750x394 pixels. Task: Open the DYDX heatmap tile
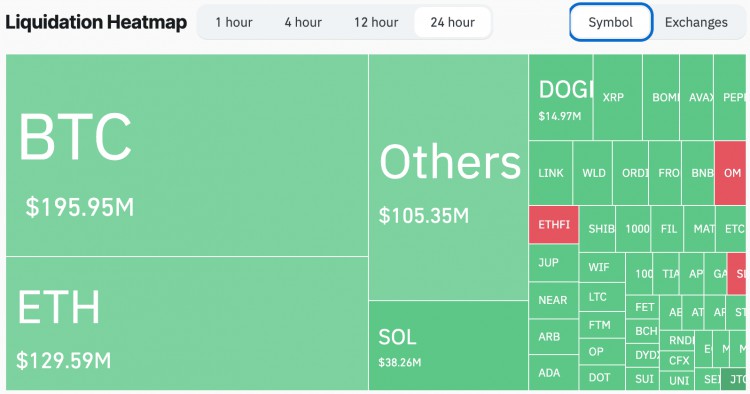(642, 355)
